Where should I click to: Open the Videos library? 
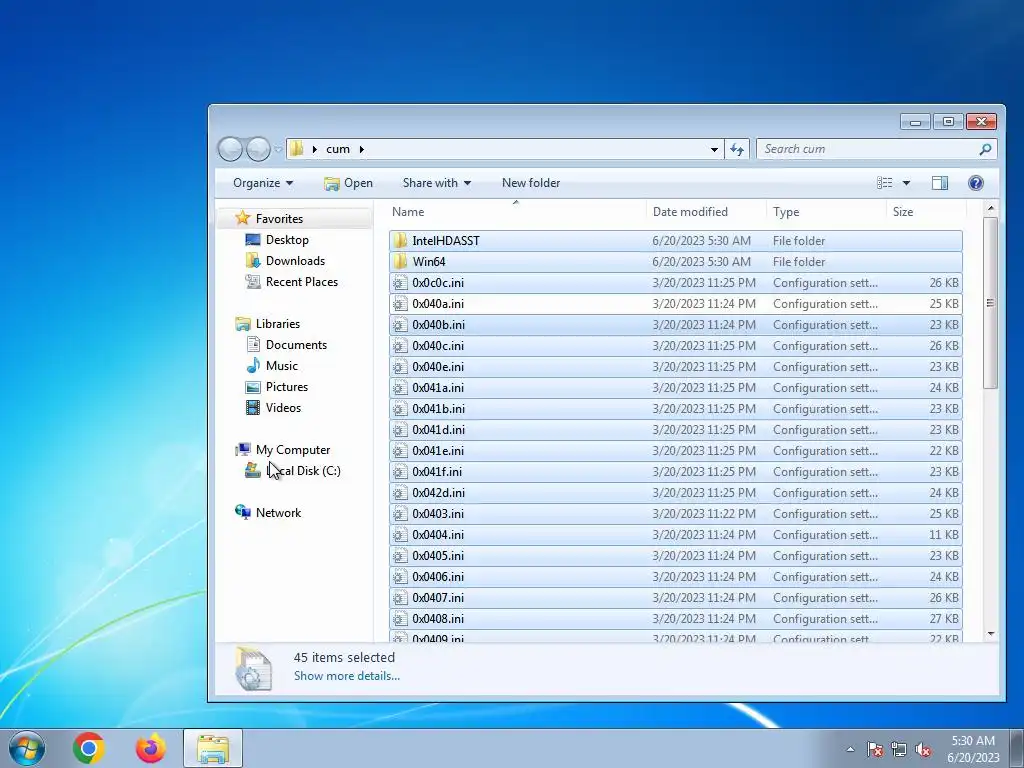(x=283, y=408)
